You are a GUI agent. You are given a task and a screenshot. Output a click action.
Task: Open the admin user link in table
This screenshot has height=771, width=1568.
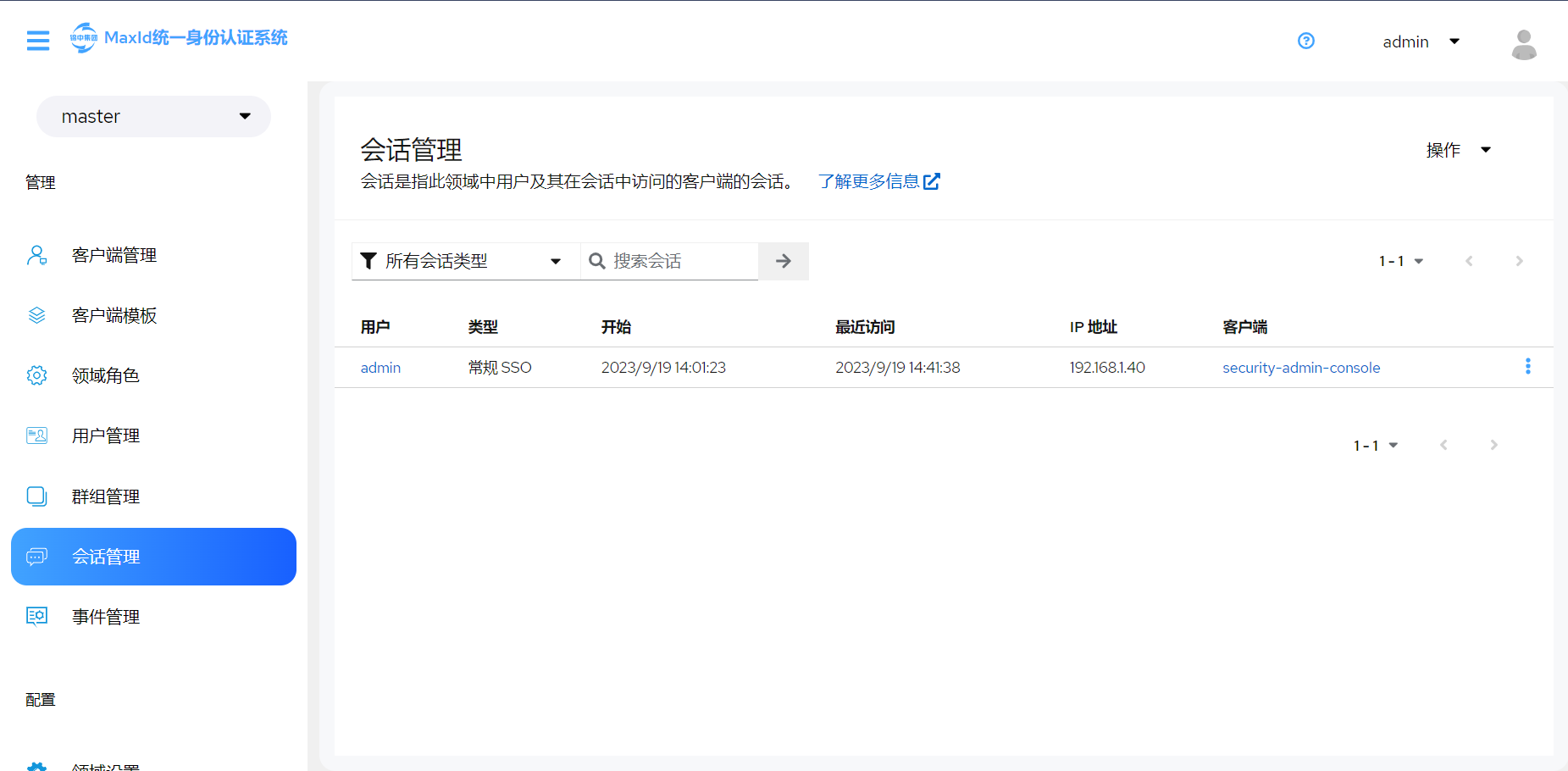tap(380, 368)
